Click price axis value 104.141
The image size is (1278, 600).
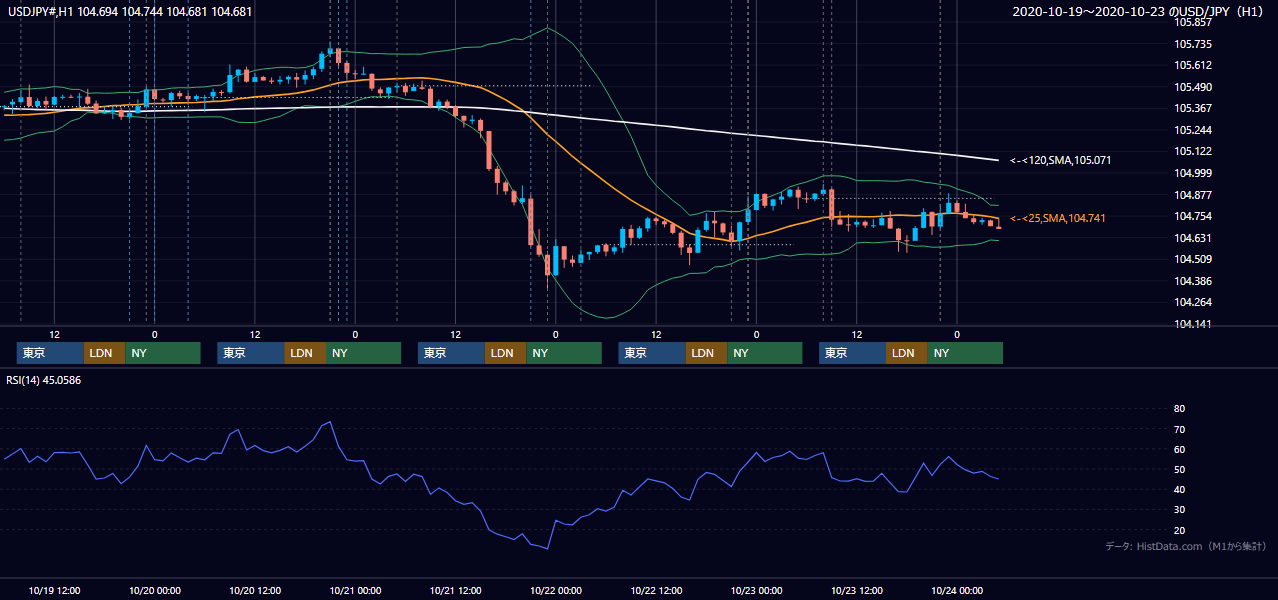coord(1193,324)
